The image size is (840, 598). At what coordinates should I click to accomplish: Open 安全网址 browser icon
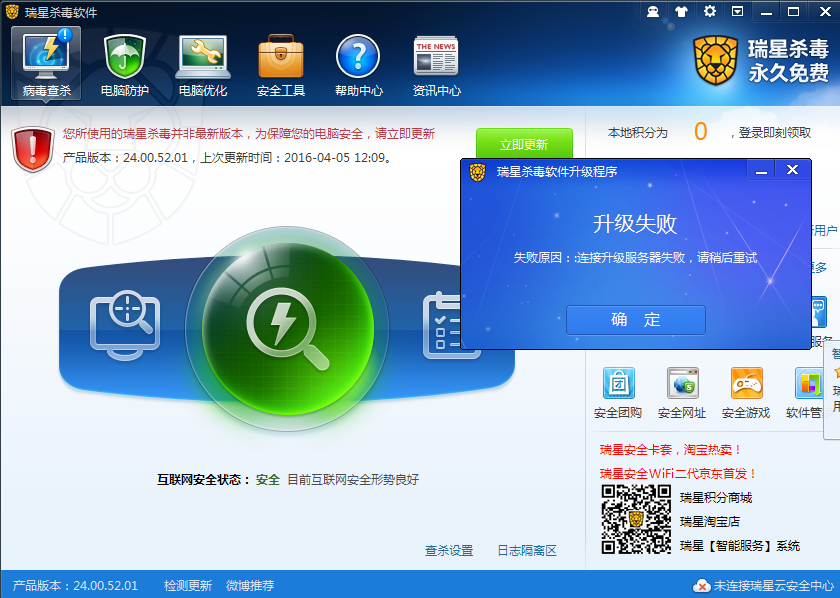click(682, 393)
